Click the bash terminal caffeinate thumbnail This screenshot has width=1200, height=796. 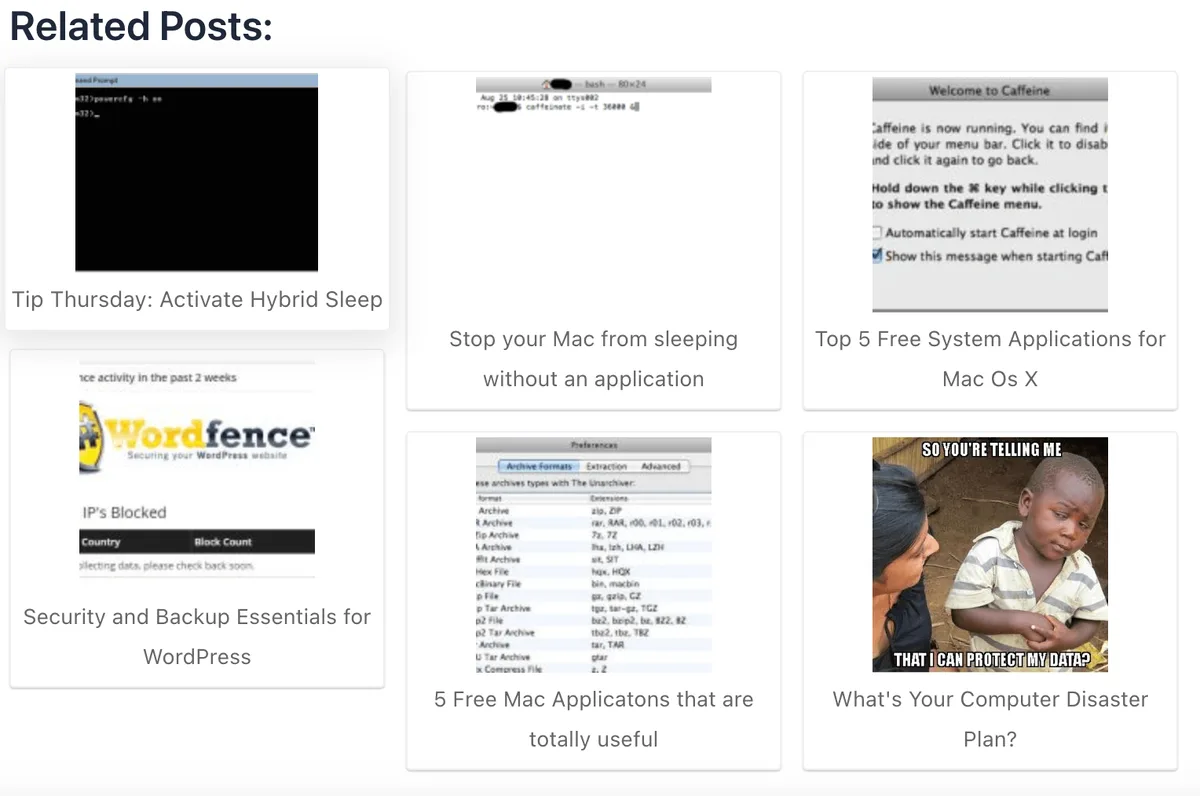pos(593,194)
